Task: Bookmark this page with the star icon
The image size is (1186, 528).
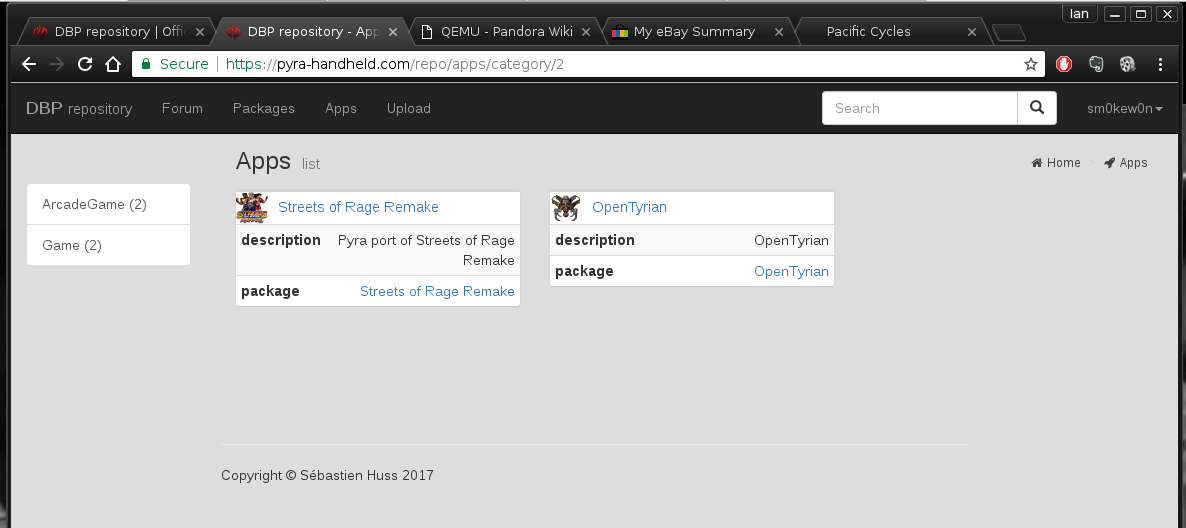Action: [1031, 64]
